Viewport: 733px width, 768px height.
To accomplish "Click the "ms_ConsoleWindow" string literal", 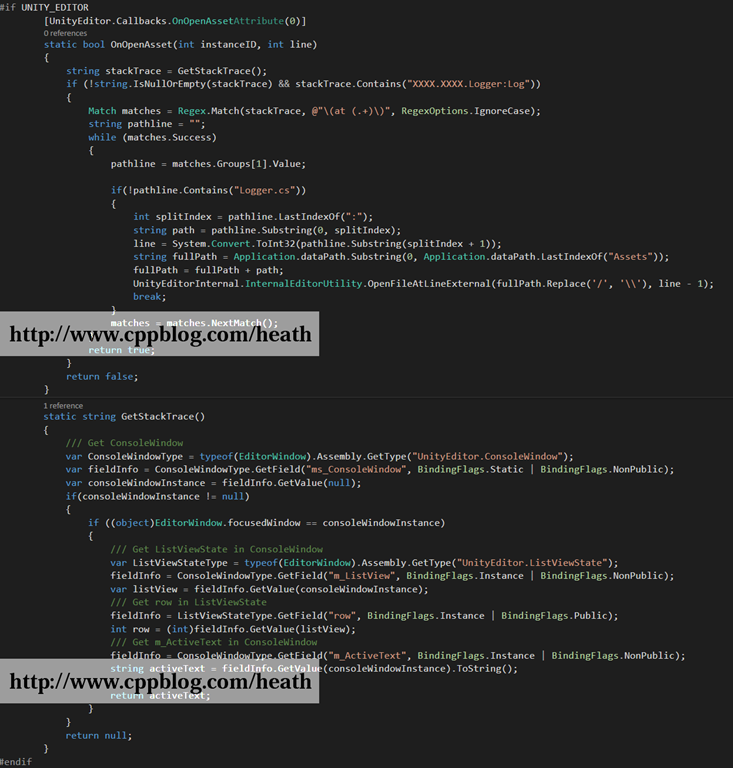I will click(x=356, y=469).
